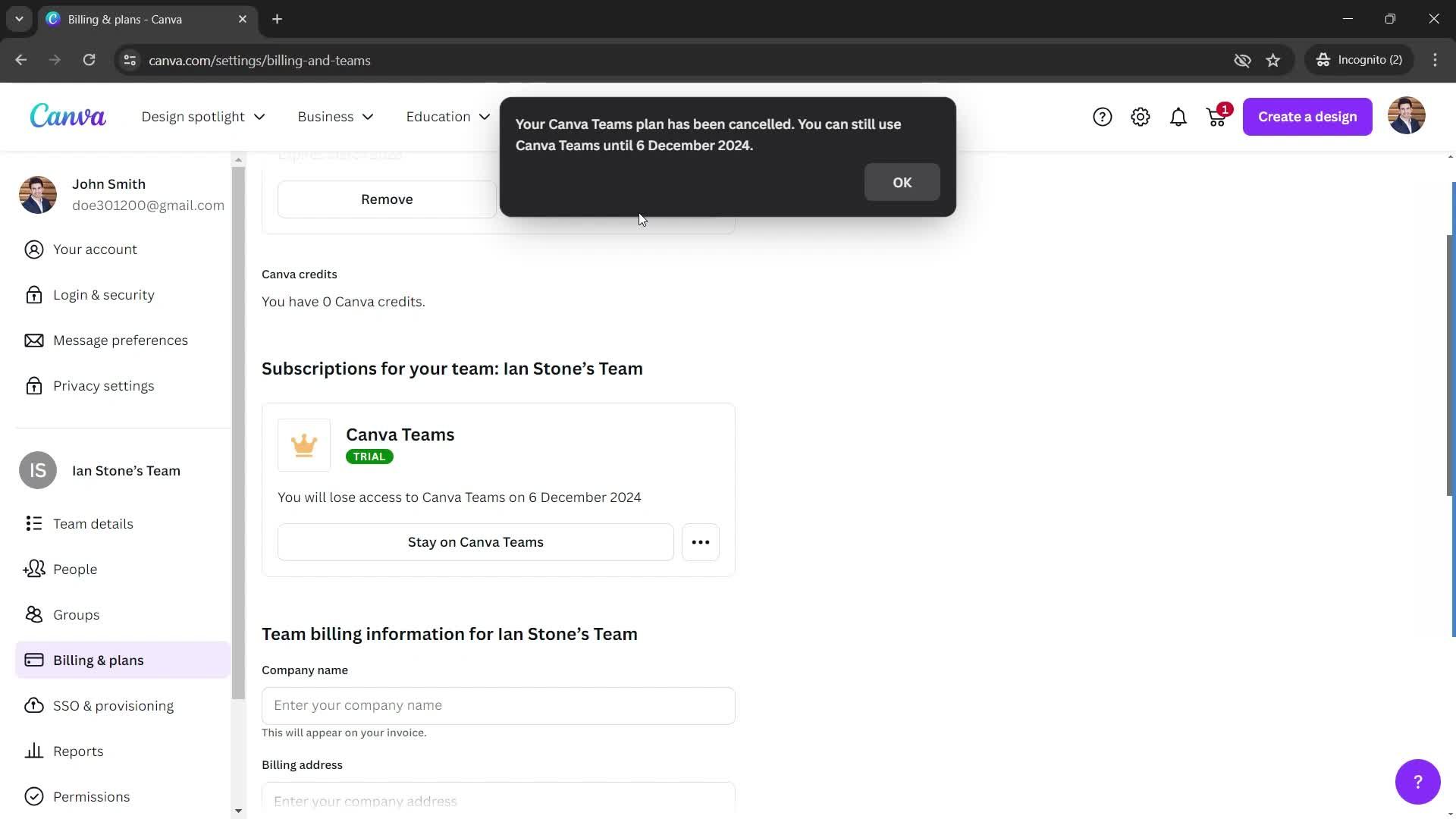Open the People section
The image size is (1456, 819).
pyautogui.click(x=123, y=570)
